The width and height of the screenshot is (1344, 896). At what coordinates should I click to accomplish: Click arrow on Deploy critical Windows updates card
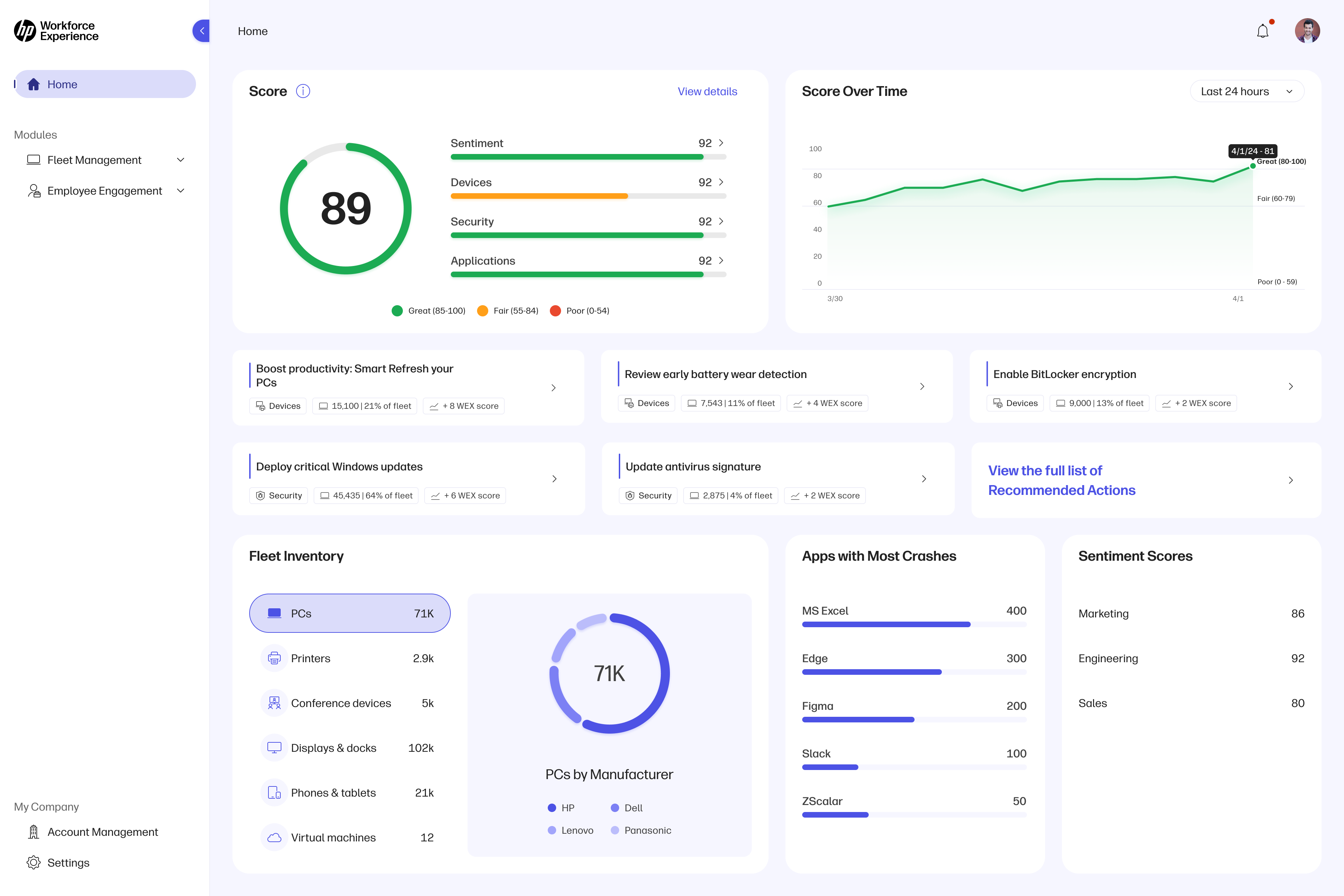click(554, 479)
